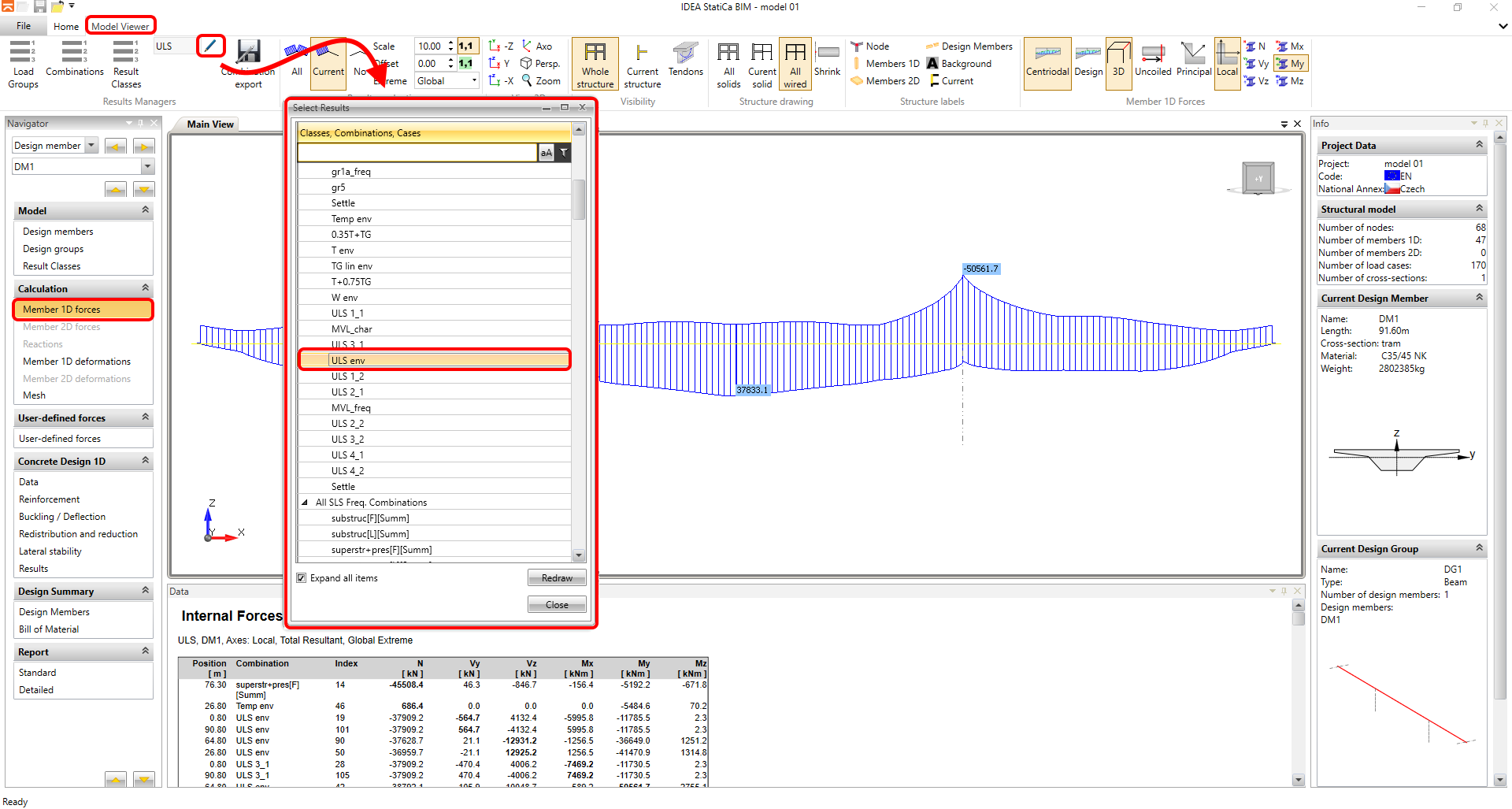The width and height of the screenshot is (1512, 809).
Task: Collapse the All SLS Freq. Combinations group
Action: 305,503
